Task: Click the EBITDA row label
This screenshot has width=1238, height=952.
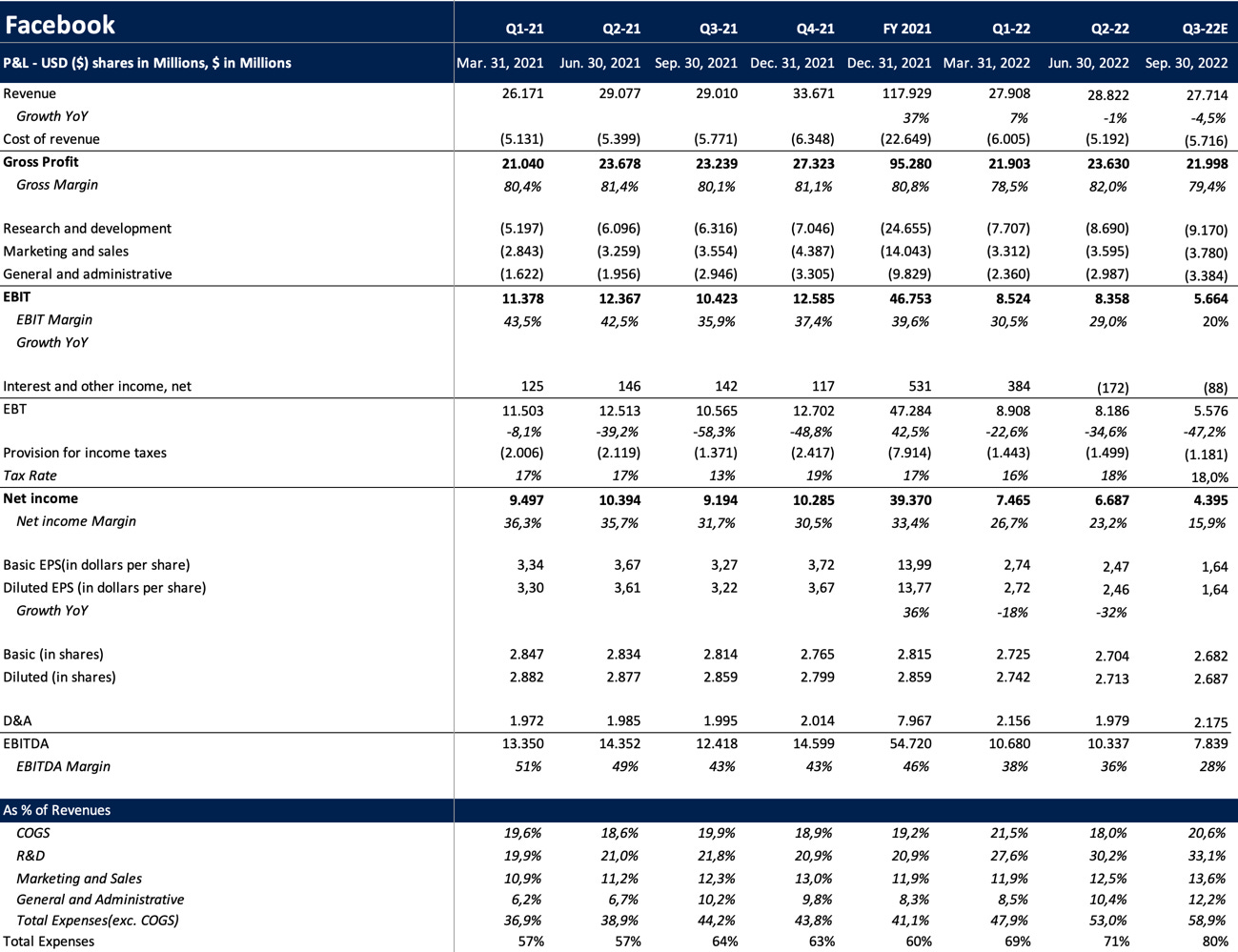Action: coord(27,745)
